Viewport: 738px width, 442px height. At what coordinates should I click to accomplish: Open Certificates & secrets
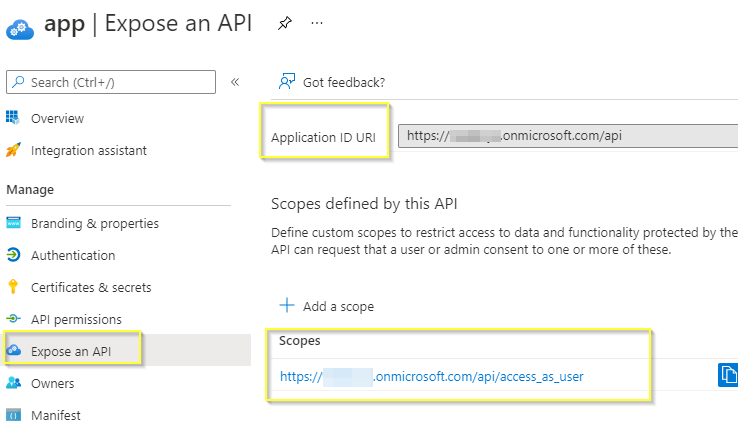pos(91,288)
